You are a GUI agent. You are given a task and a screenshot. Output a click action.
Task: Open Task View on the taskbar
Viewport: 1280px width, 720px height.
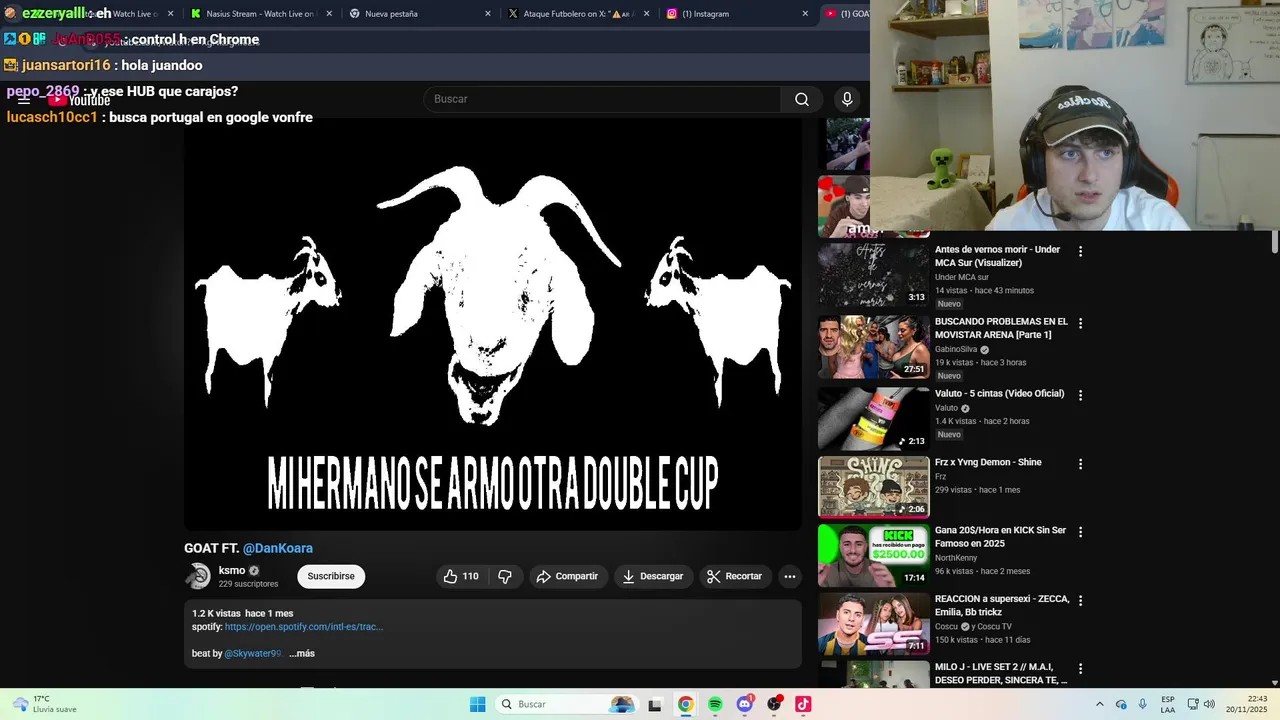654,704
